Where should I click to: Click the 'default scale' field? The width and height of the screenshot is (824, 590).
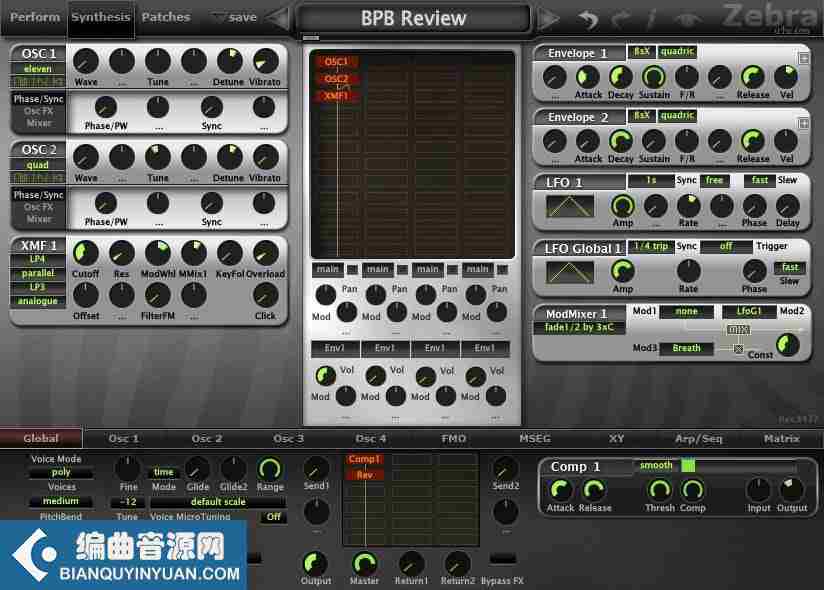[218, 502]
